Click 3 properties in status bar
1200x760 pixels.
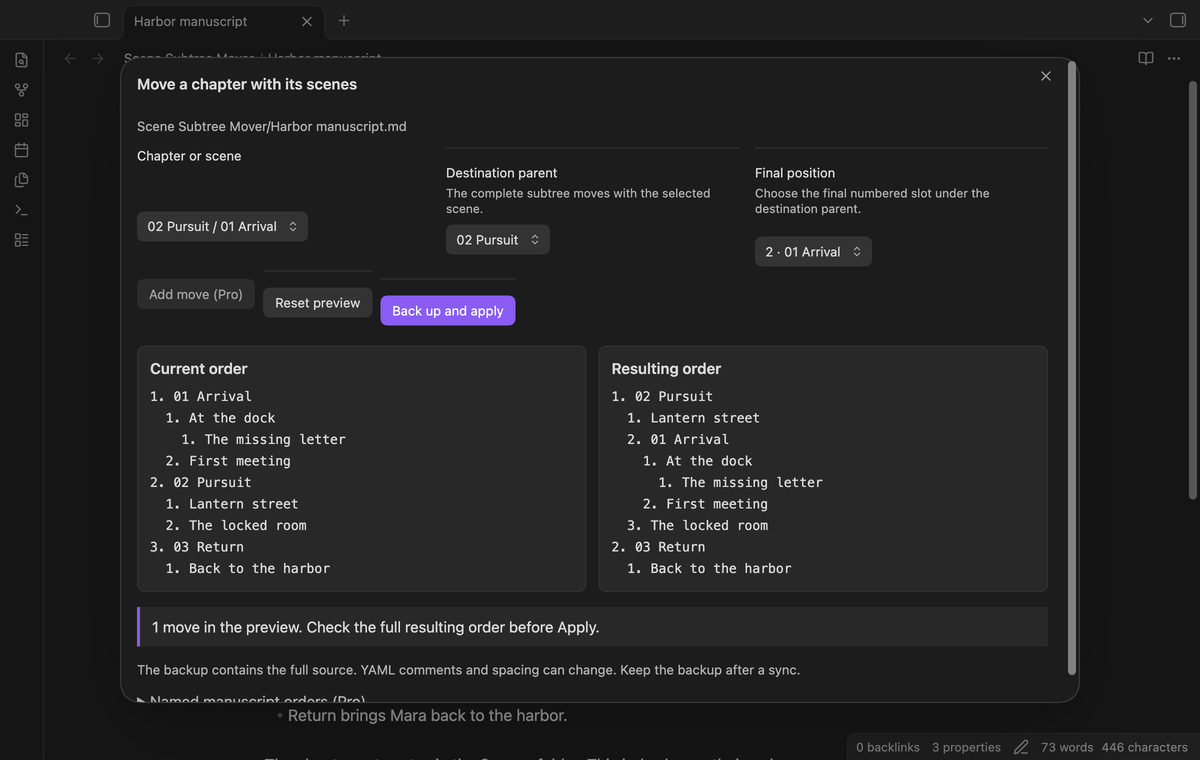coord(966,747)
